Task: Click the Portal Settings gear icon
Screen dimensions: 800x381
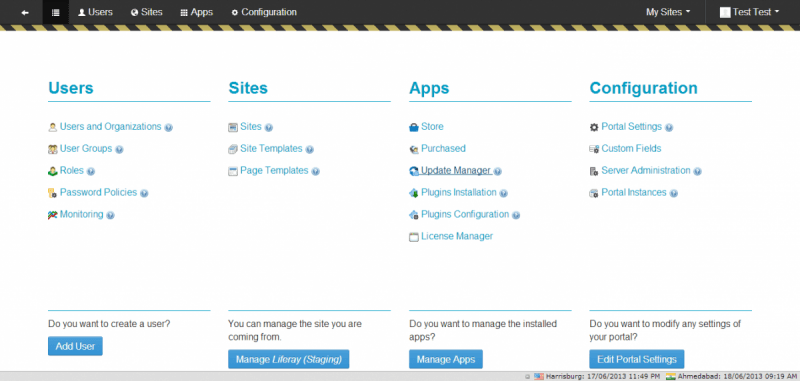Action: (594, 128)
